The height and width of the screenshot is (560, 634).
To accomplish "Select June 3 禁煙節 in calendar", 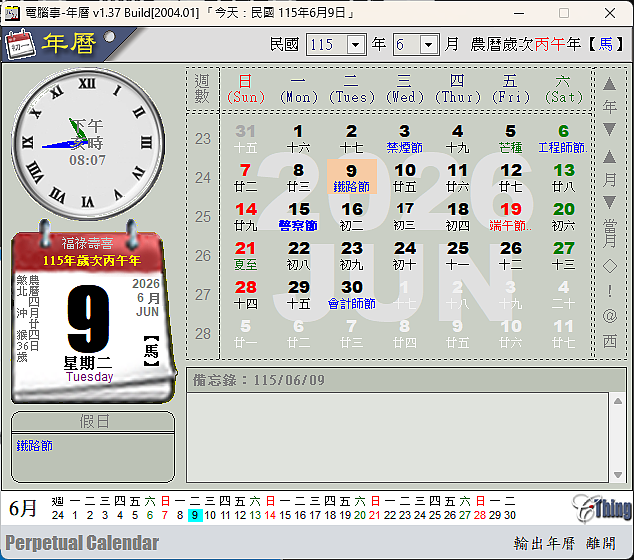I will click(404, 138).
